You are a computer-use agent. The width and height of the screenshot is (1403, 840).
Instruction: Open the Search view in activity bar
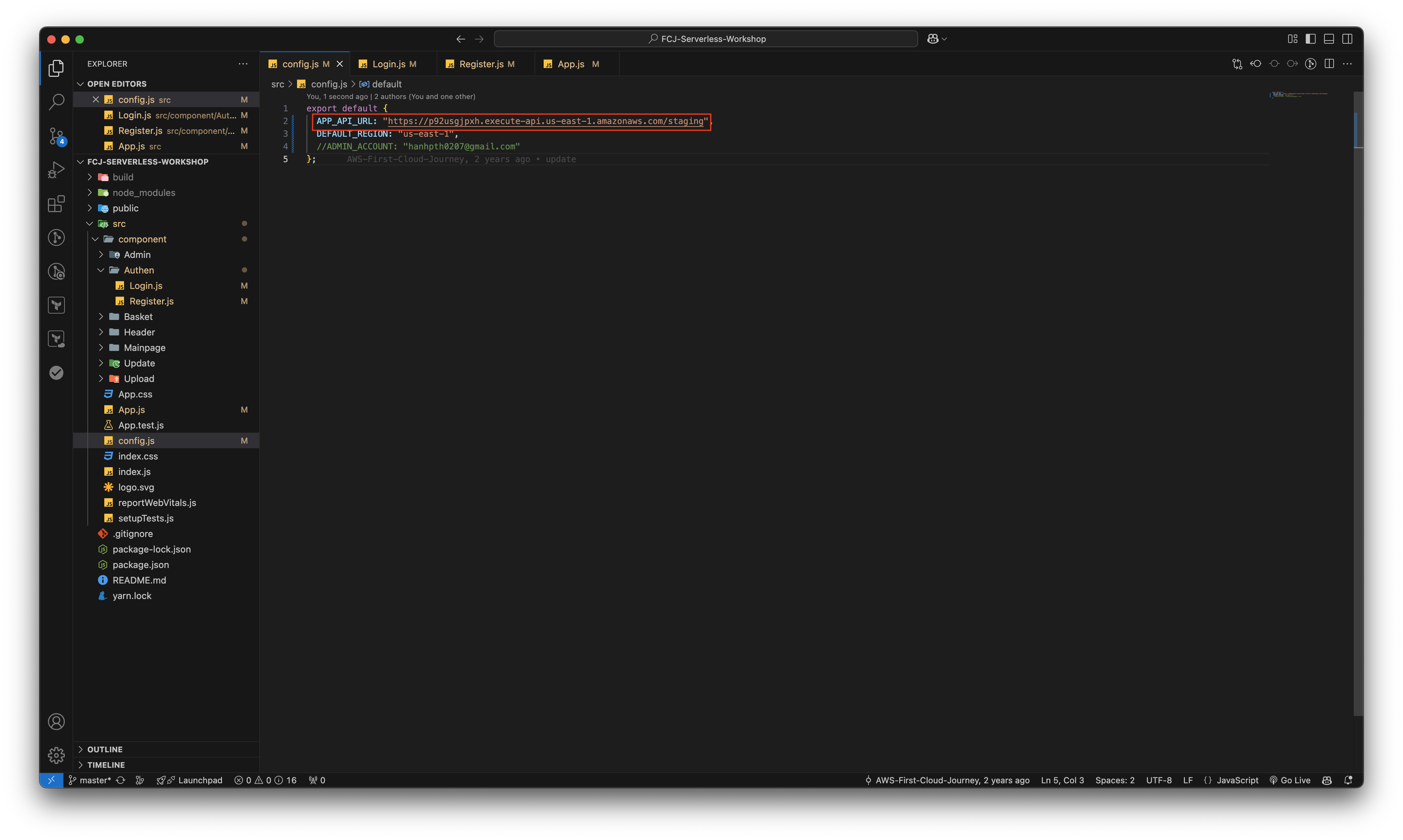[56, 103]
